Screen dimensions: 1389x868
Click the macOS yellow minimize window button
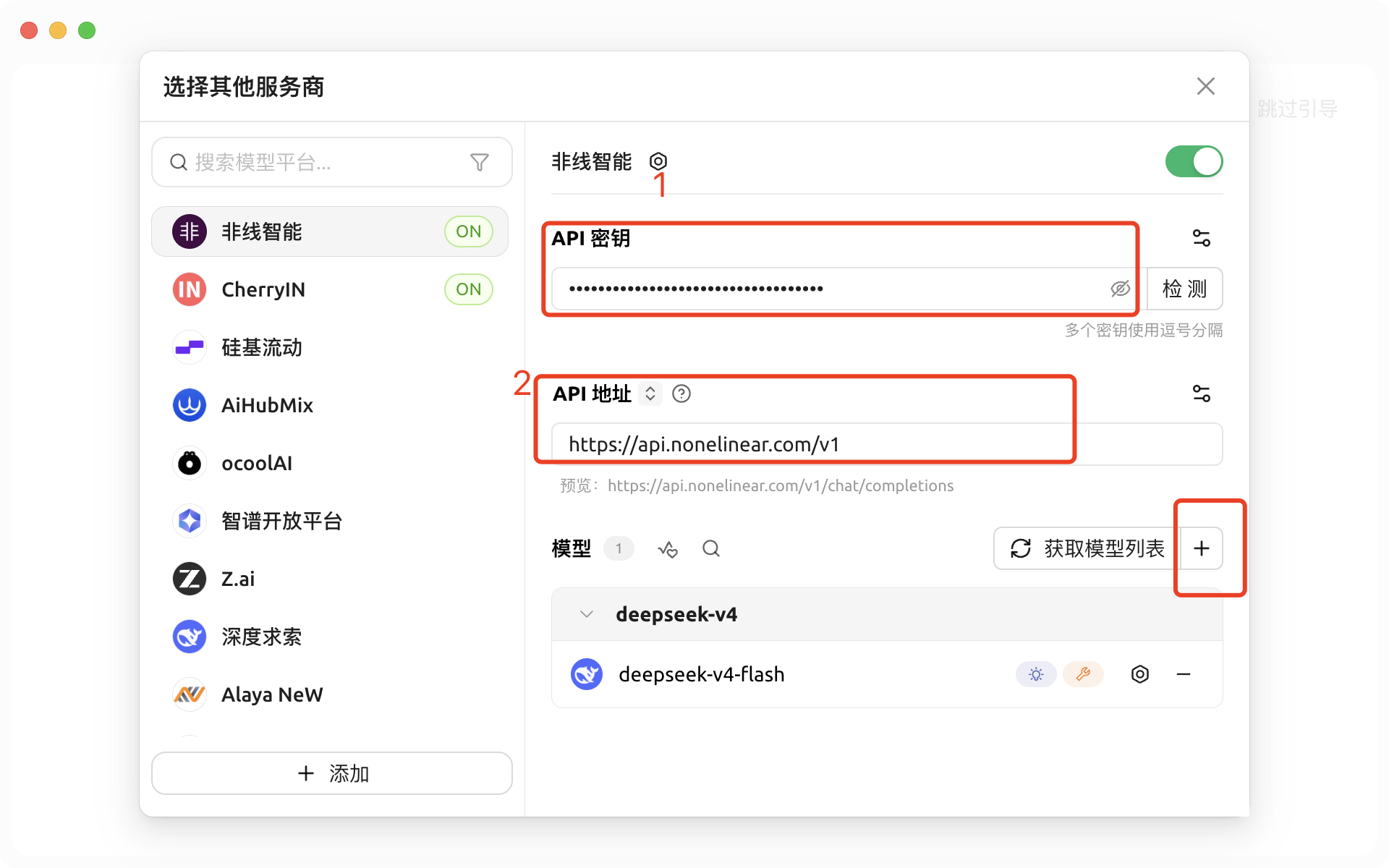(x=58, y=30)
